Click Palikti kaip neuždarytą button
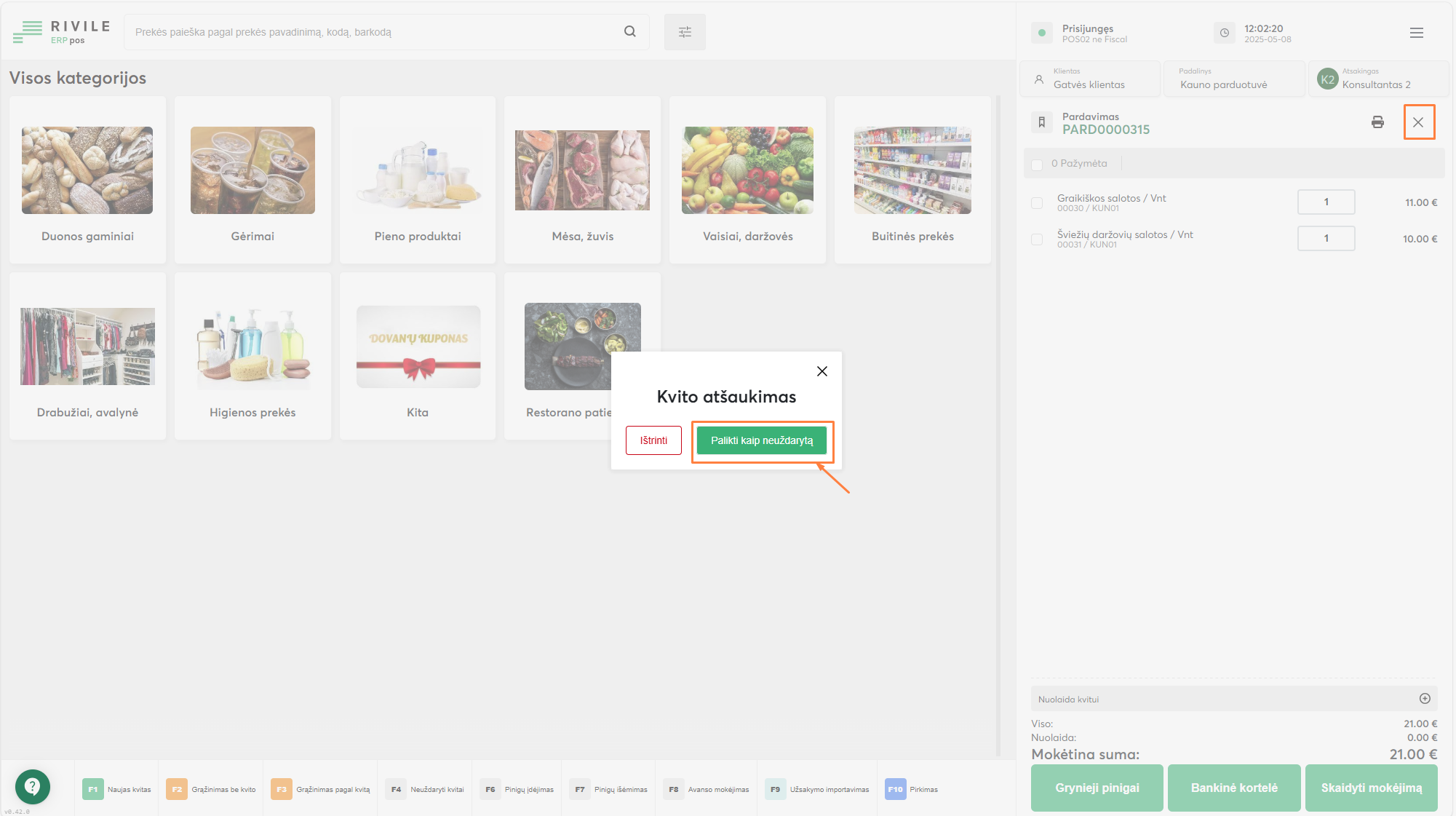Viewport: 1456px width, 816px height. (761, 440)
